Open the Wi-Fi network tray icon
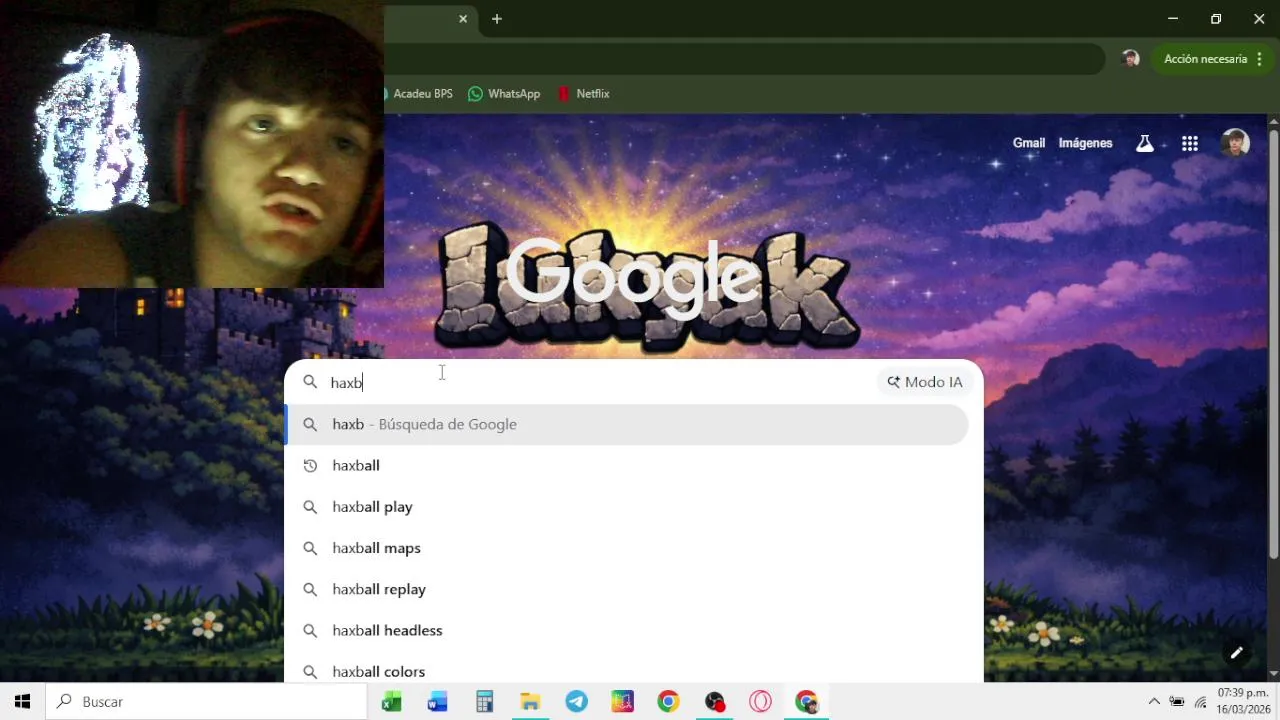 (1200, 702)
